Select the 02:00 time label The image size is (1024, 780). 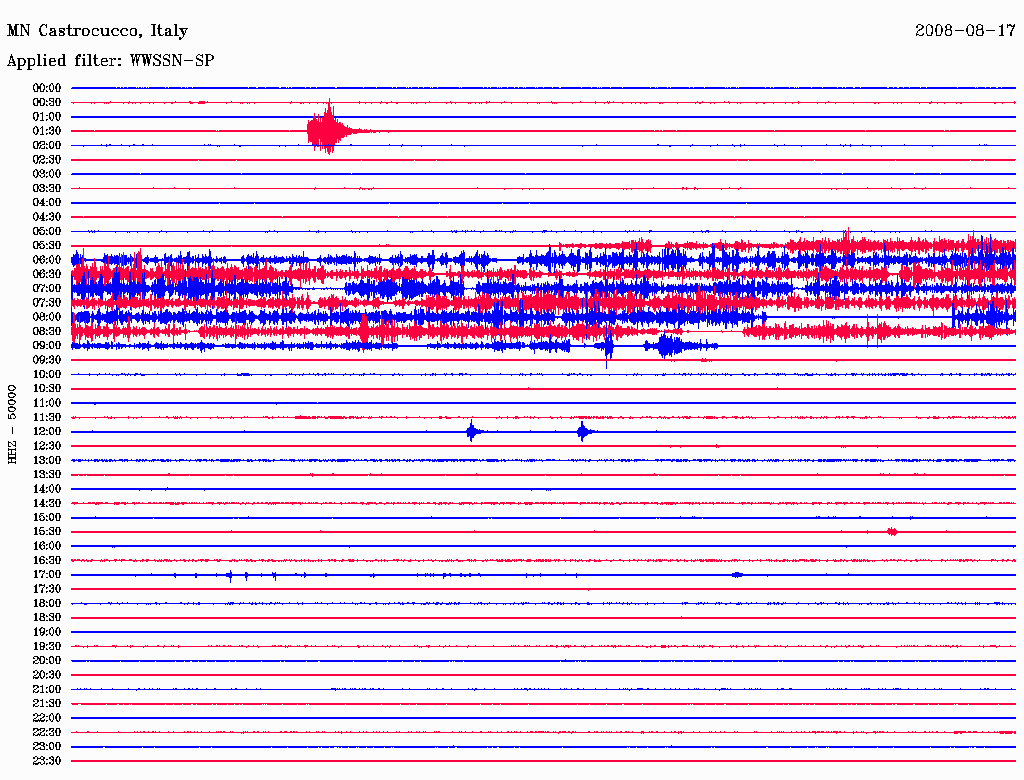pos(47,146)
